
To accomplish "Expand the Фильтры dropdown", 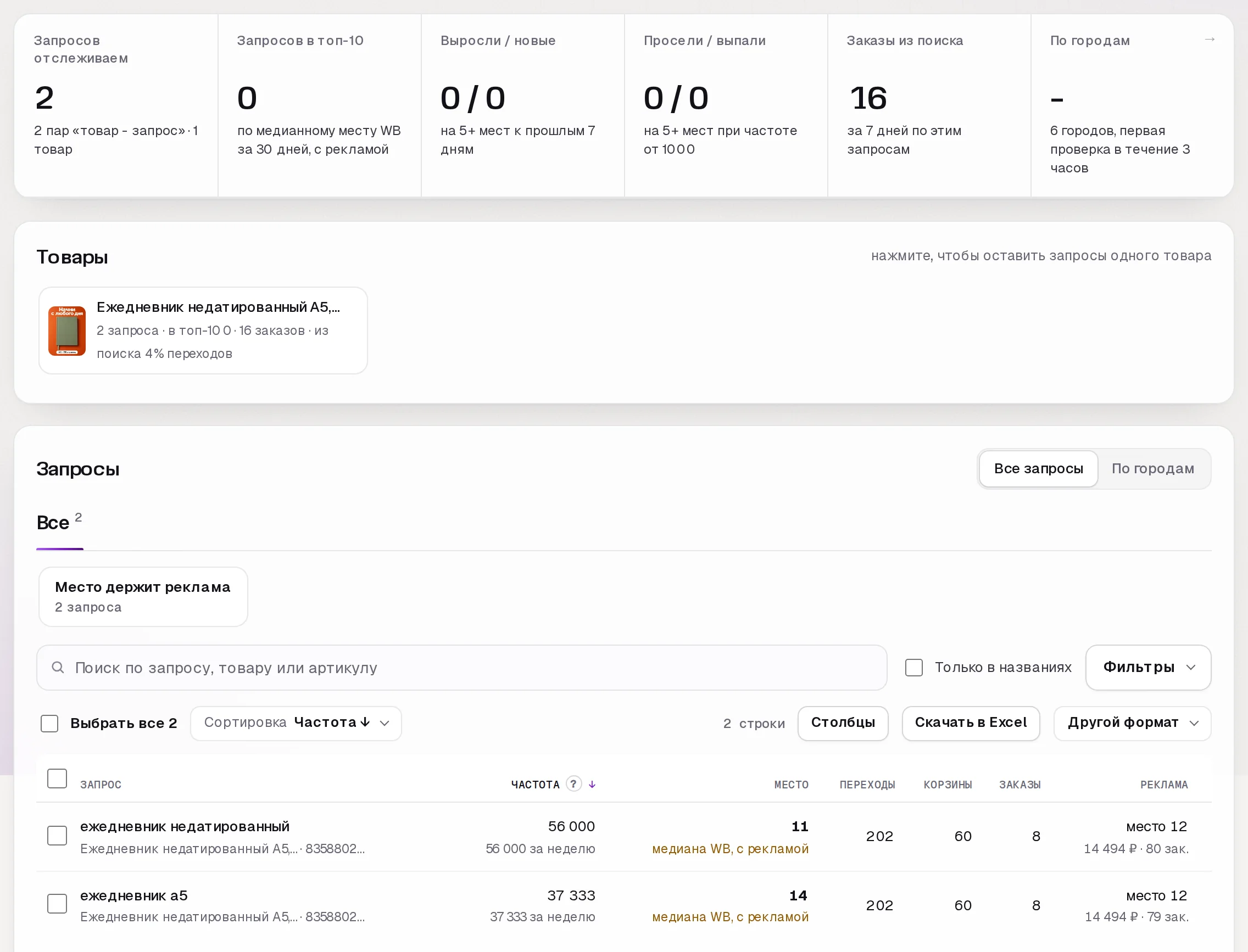I will point(1148,668).
